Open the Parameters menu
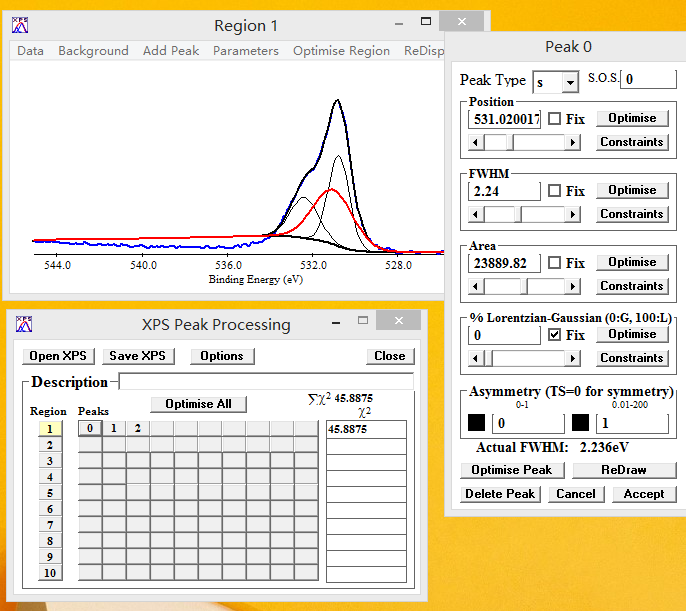Screen dimensions: 686x611 click(x=246, y=51)
